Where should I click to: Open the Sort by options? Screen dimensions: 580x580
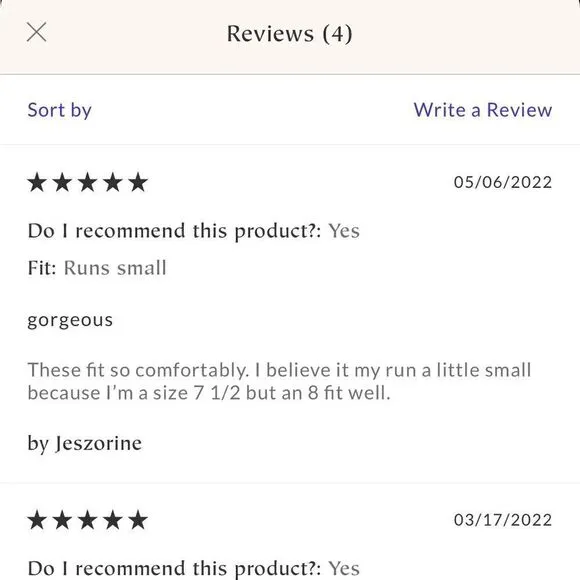(x=60, y=110)
